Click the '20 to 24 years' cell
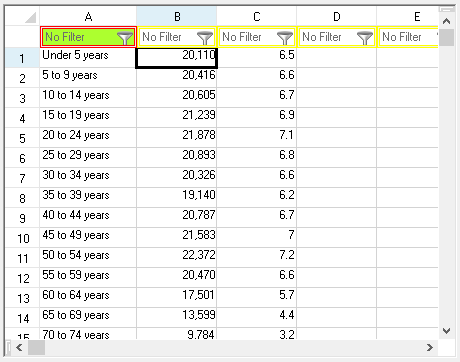The image size is (460, 362). pos(88,138)
